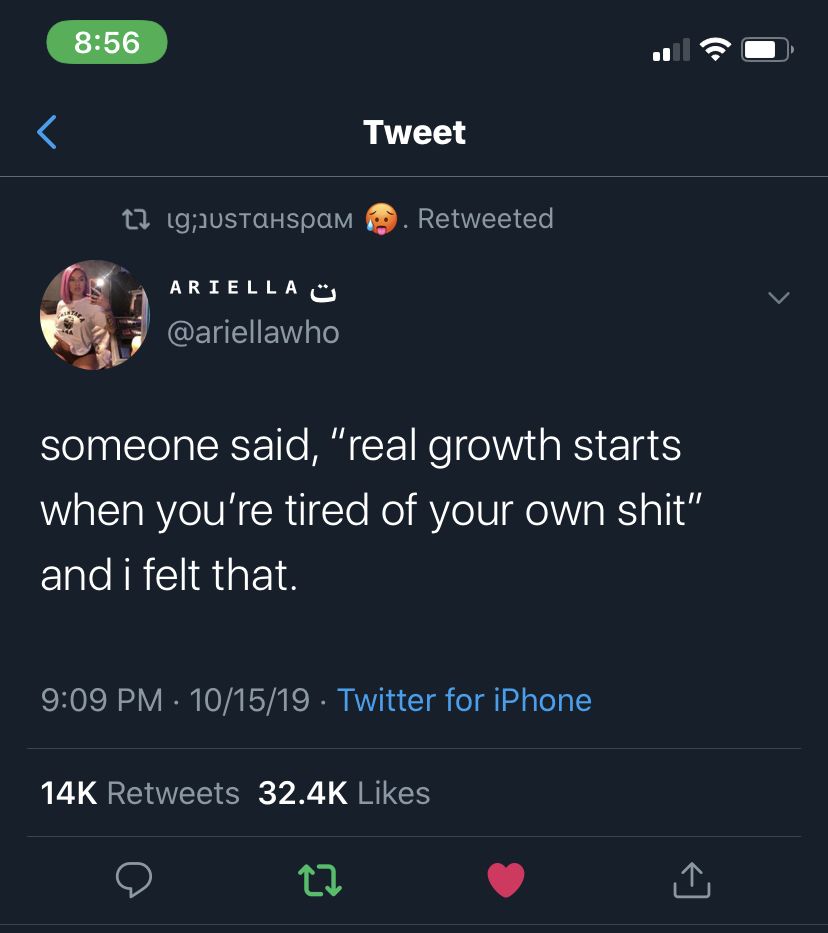Viewport: 828px width, 933px height.
Task: Tap the share upload icon
Action: pos(691,879)
